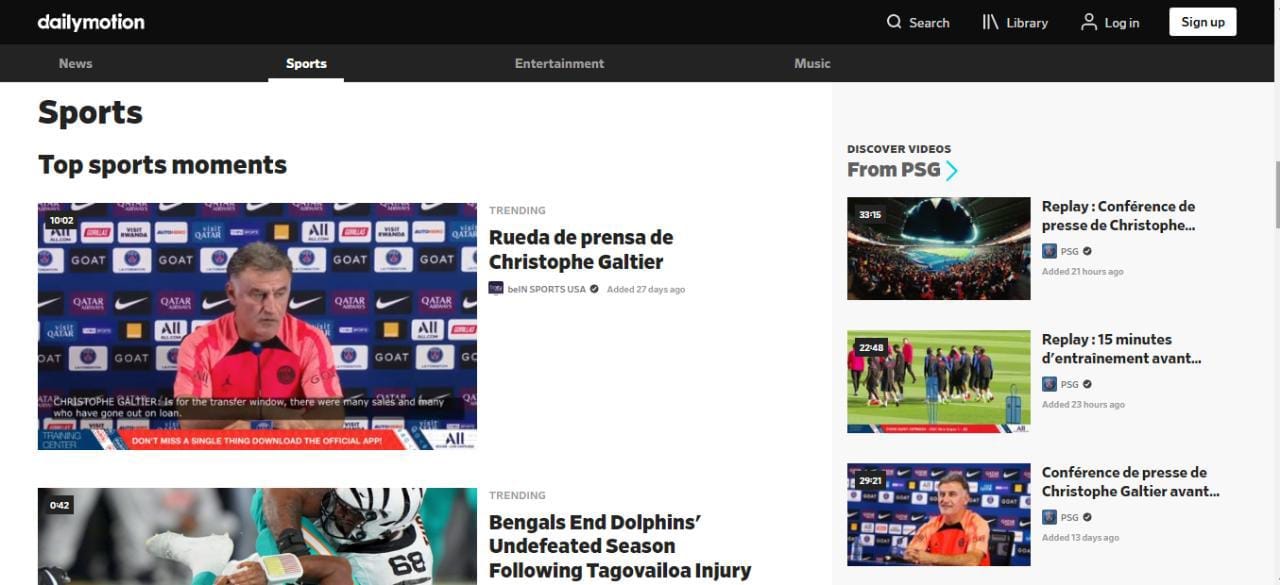
Task: Open Library via bookshelf icon
Action: [990, 22]
